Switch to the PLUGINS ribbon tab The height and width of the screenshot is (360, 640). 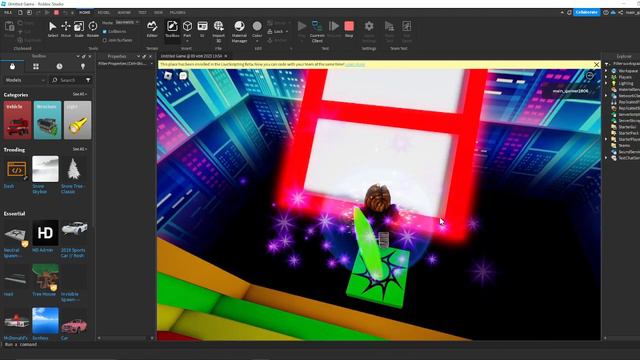[178, 13]
